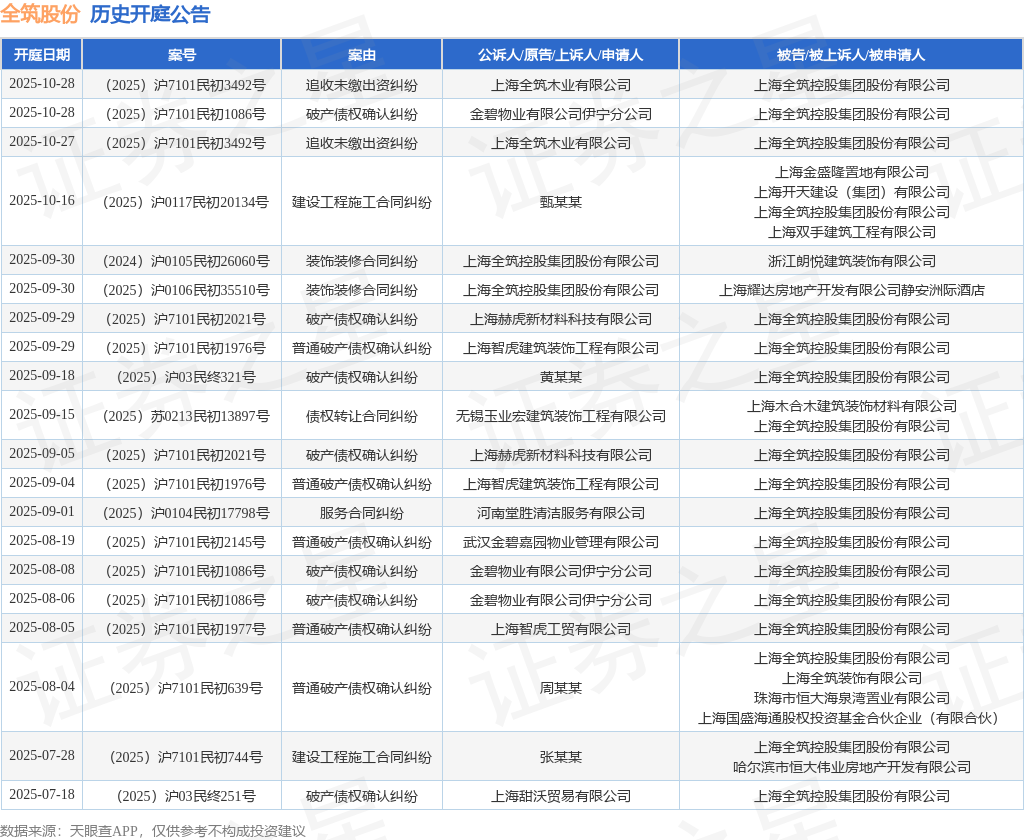Screen dimensions: 1024x840
Task: Click 追收未缴出资纠纷 in the 2025-10-27 row
Action: pyautogui.click(x=362, y=143)
